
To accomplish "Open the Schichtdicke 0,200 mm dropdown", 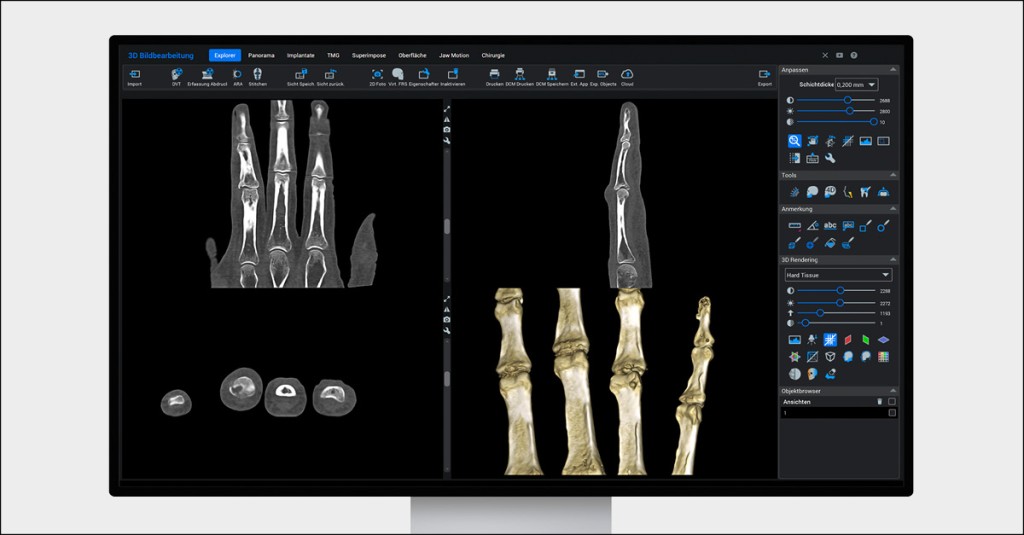I will 856,85.
